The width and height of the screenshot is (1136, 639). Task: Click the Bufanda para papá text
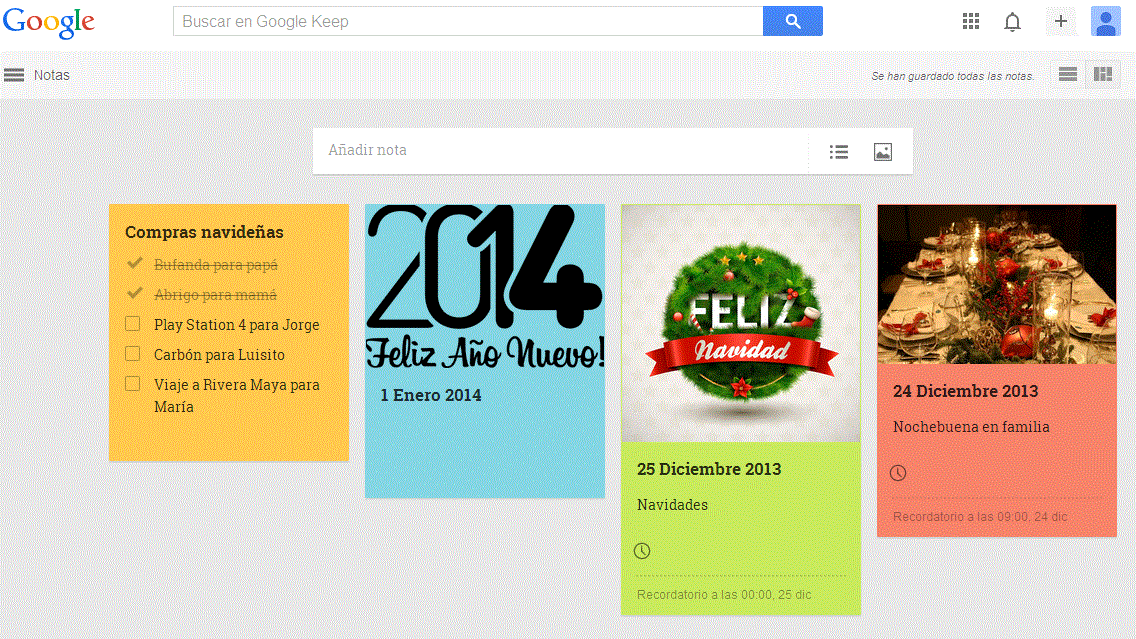[216, 264]
